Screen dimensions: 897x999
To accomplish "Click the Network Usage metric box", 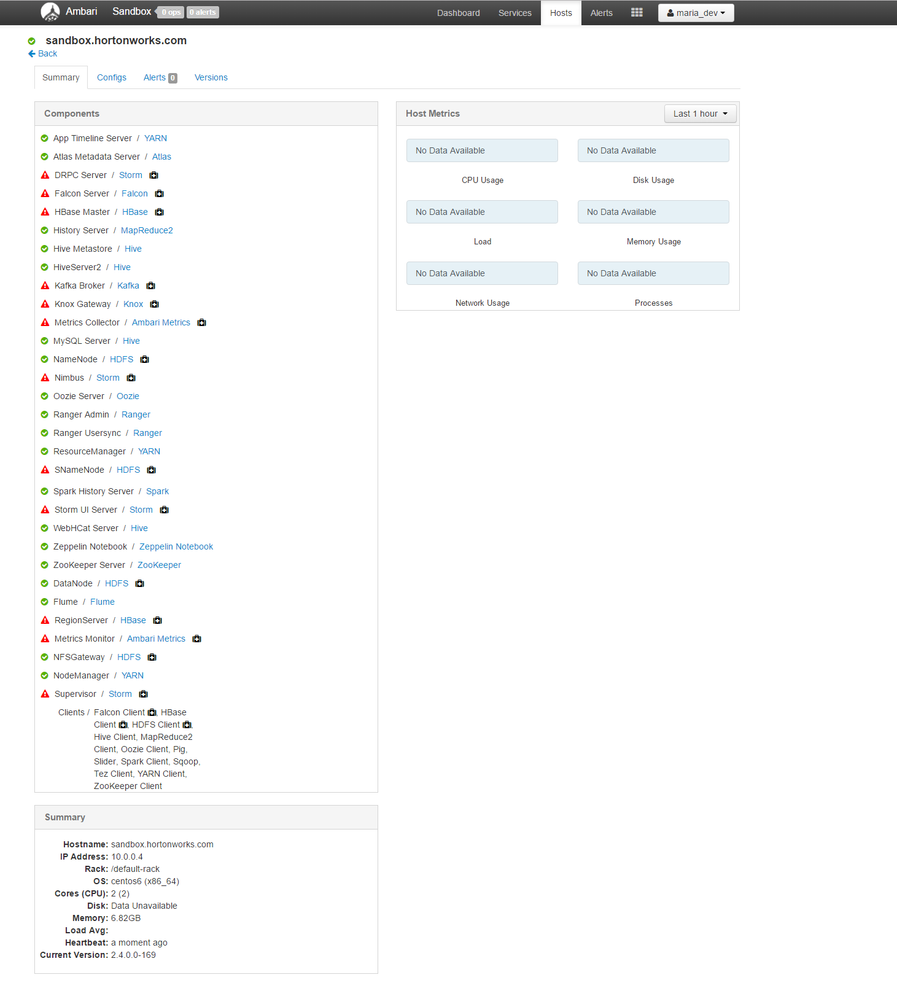I will click(482, 273).
